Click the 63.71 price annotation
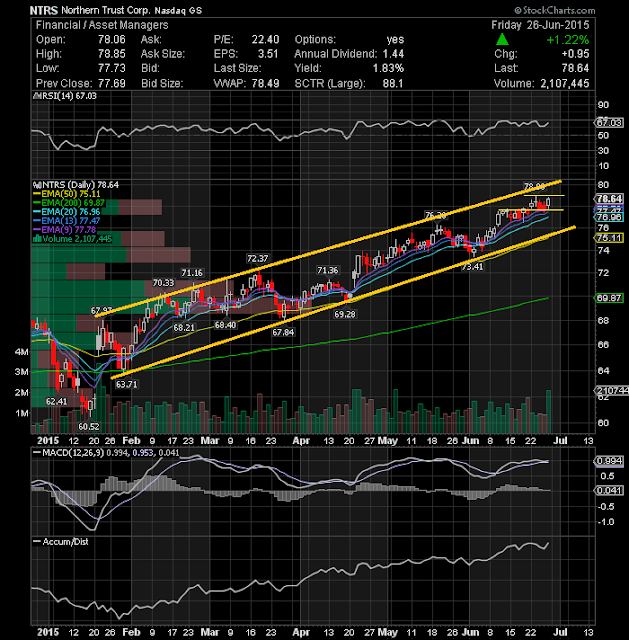Viewport: 629px width, 640px height. [x=126, y=384]
